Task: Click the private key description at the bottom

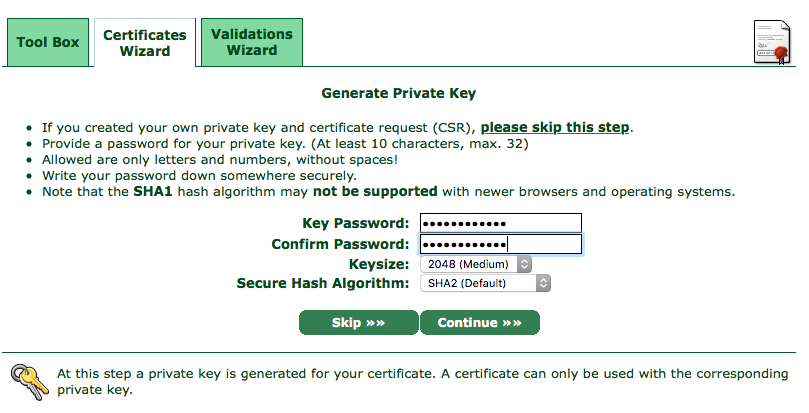Action: (x=416, y=382)
